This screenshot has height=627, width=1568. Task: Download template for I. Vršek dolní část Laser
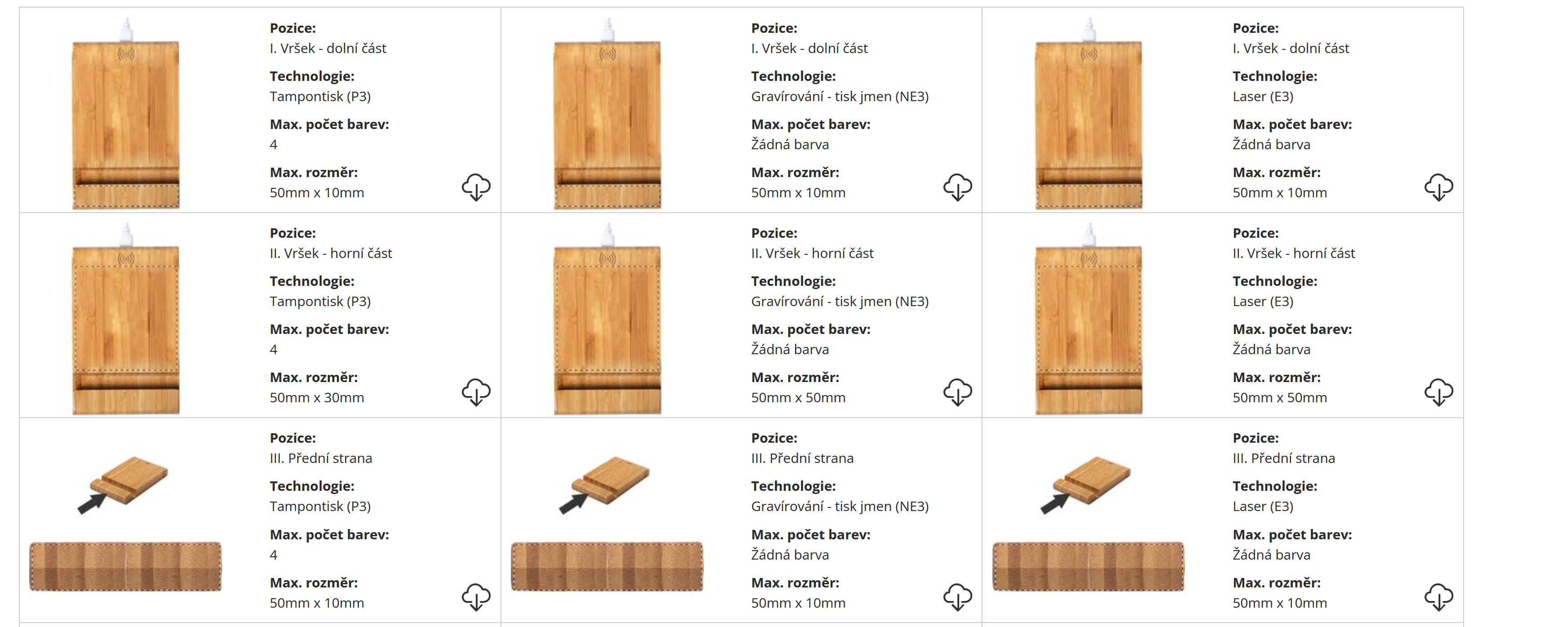tap(1438, 187)
